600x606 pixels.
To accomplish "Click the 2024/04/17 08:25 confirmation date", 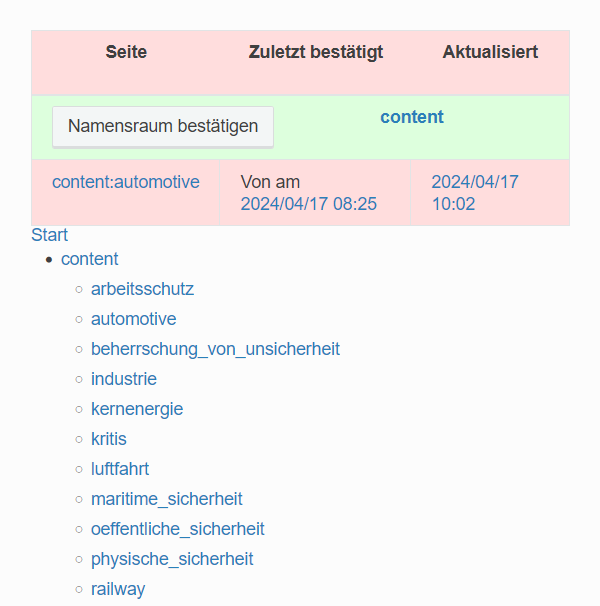I will (x=308, y=204).
